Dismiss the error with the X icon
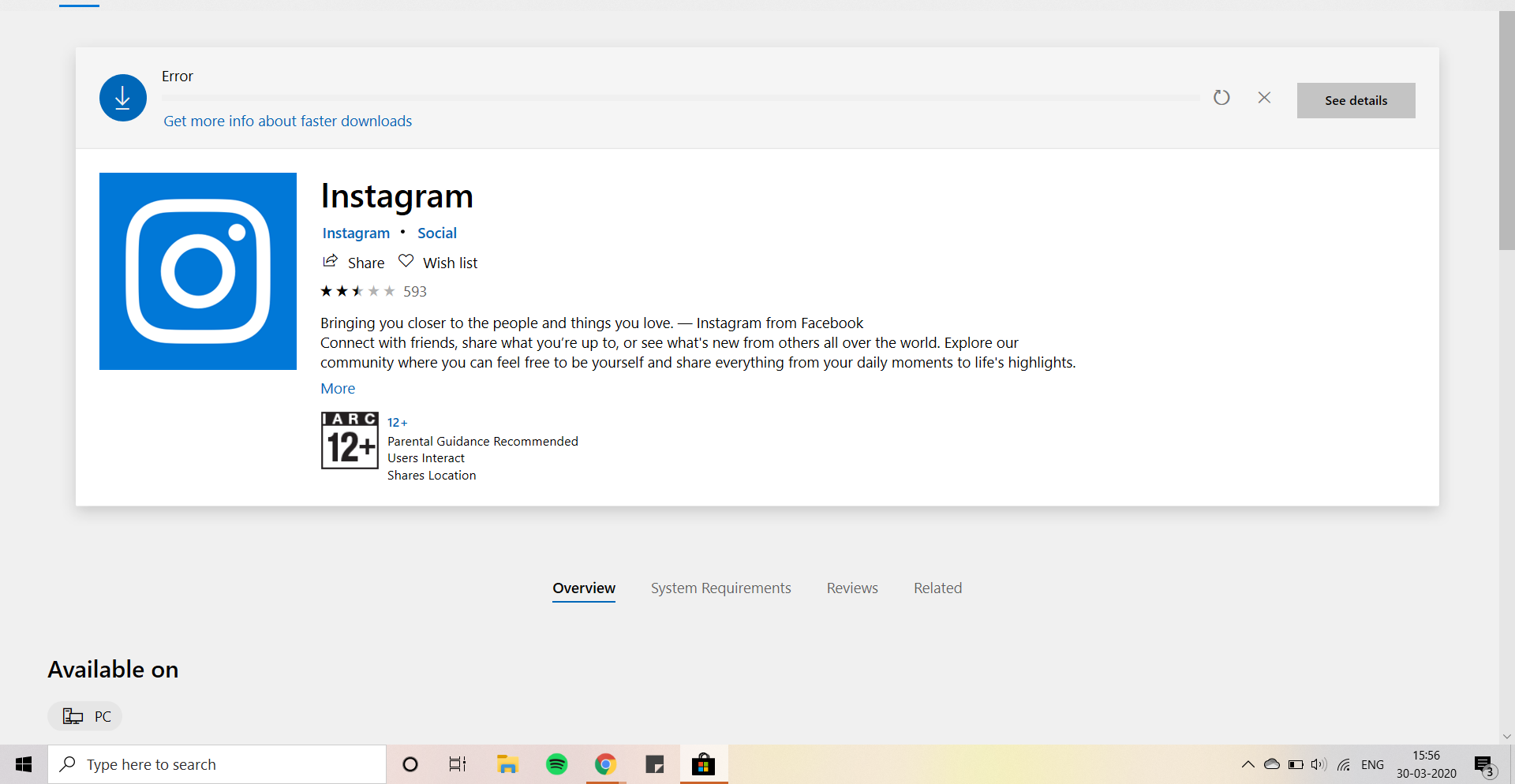 tap(1264, 98)
